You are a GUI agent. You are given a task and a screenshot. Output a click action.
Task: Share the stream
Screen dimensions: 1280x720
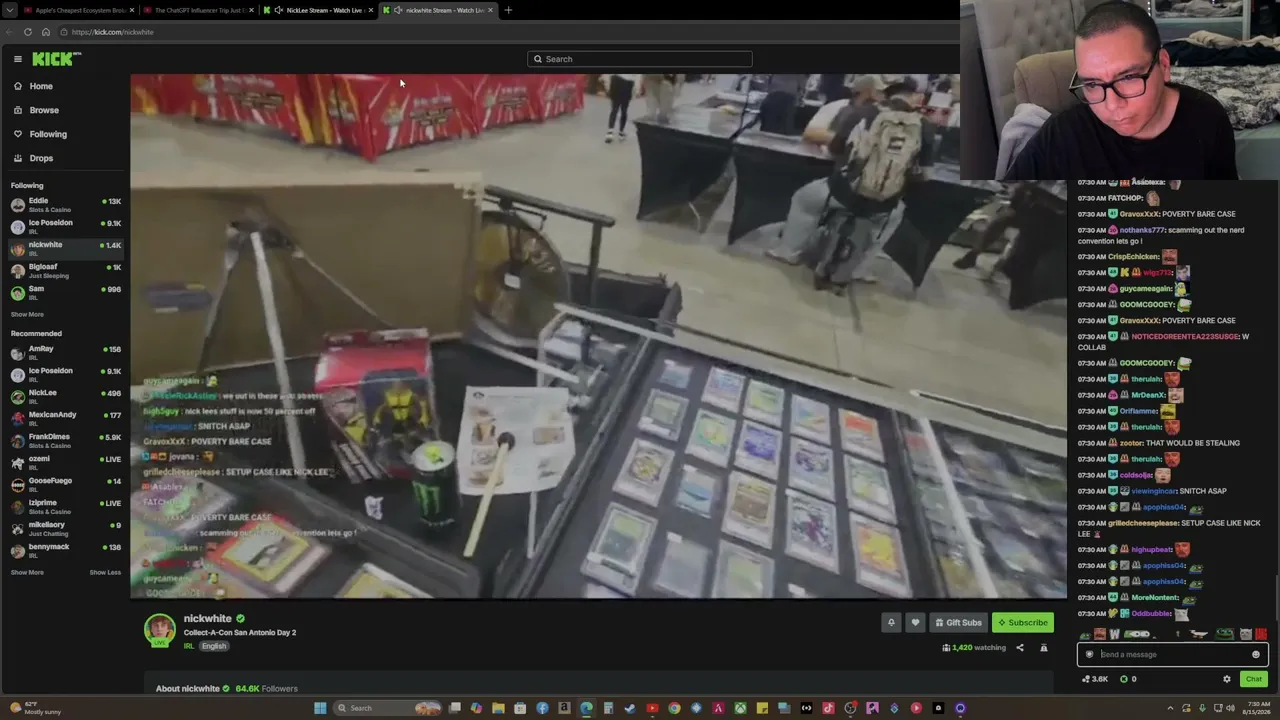[x=1020, y=648]
